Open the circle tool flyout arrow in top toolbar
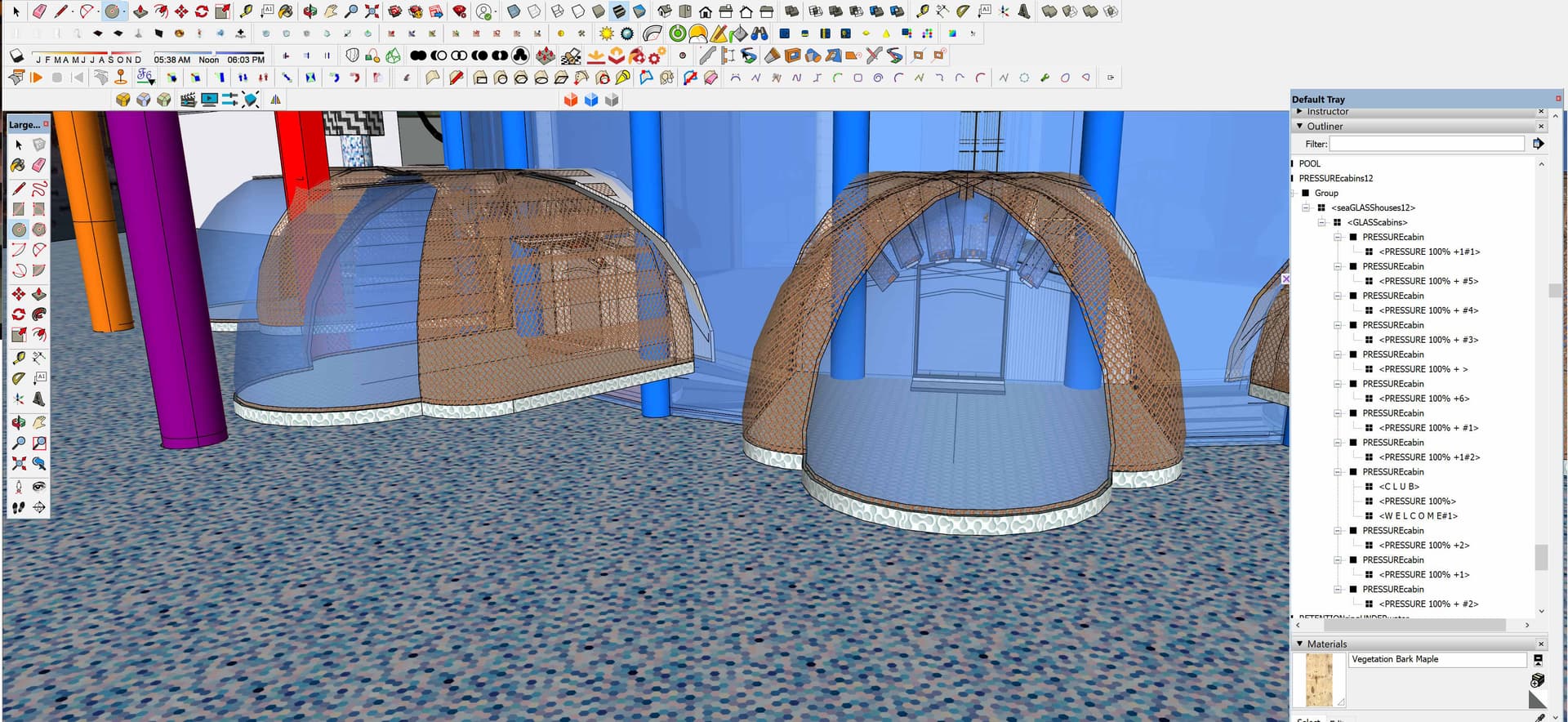1568x722 pixels. click(122, 11)
